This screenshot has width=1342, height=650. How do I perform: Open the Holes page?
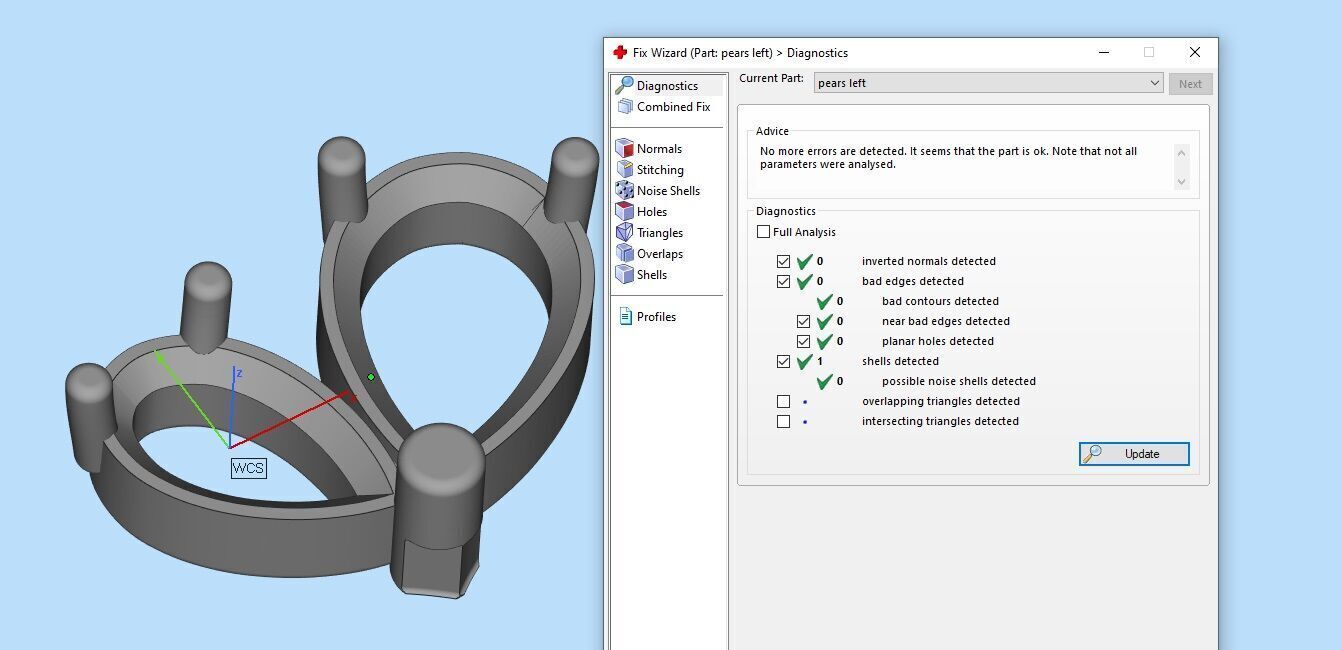point(652,212)
